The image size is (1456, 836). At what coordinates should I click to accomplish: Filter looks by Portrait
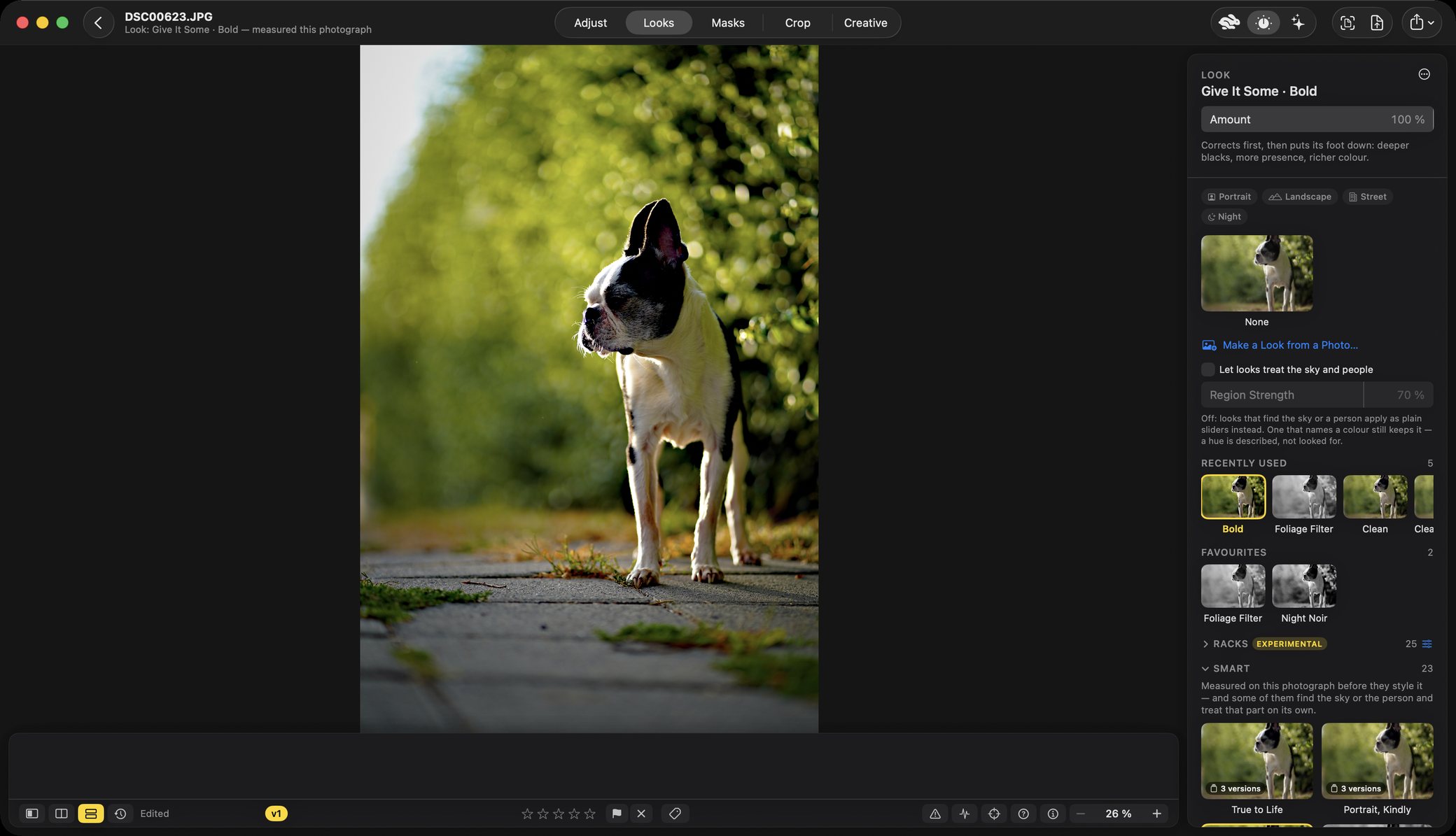pos(1229,197)
